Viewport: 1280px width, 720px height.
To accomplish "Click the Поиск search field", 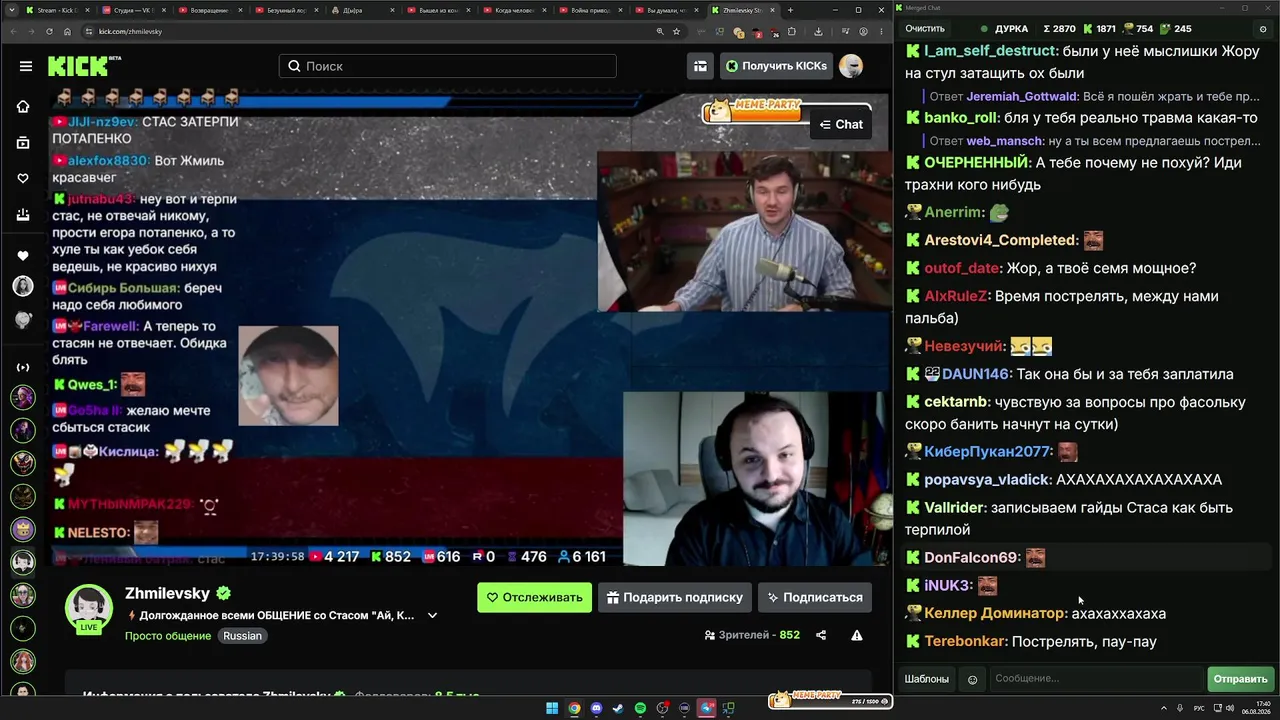I will pyautogui.click(x=447, y=66).
